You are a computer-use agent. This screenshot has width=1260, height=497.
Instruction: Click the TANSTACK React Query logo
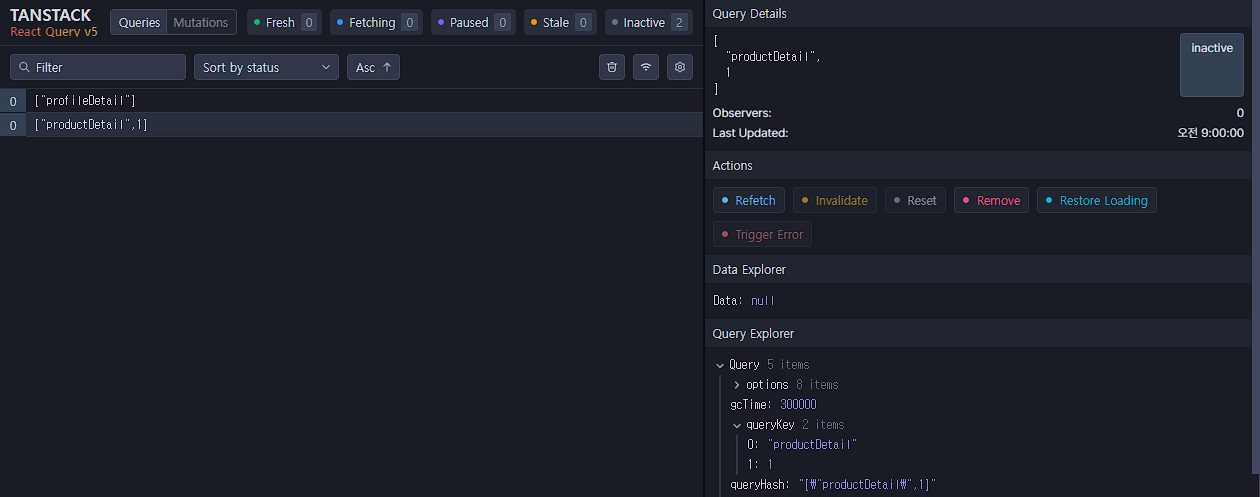click(x=54, y=23)
